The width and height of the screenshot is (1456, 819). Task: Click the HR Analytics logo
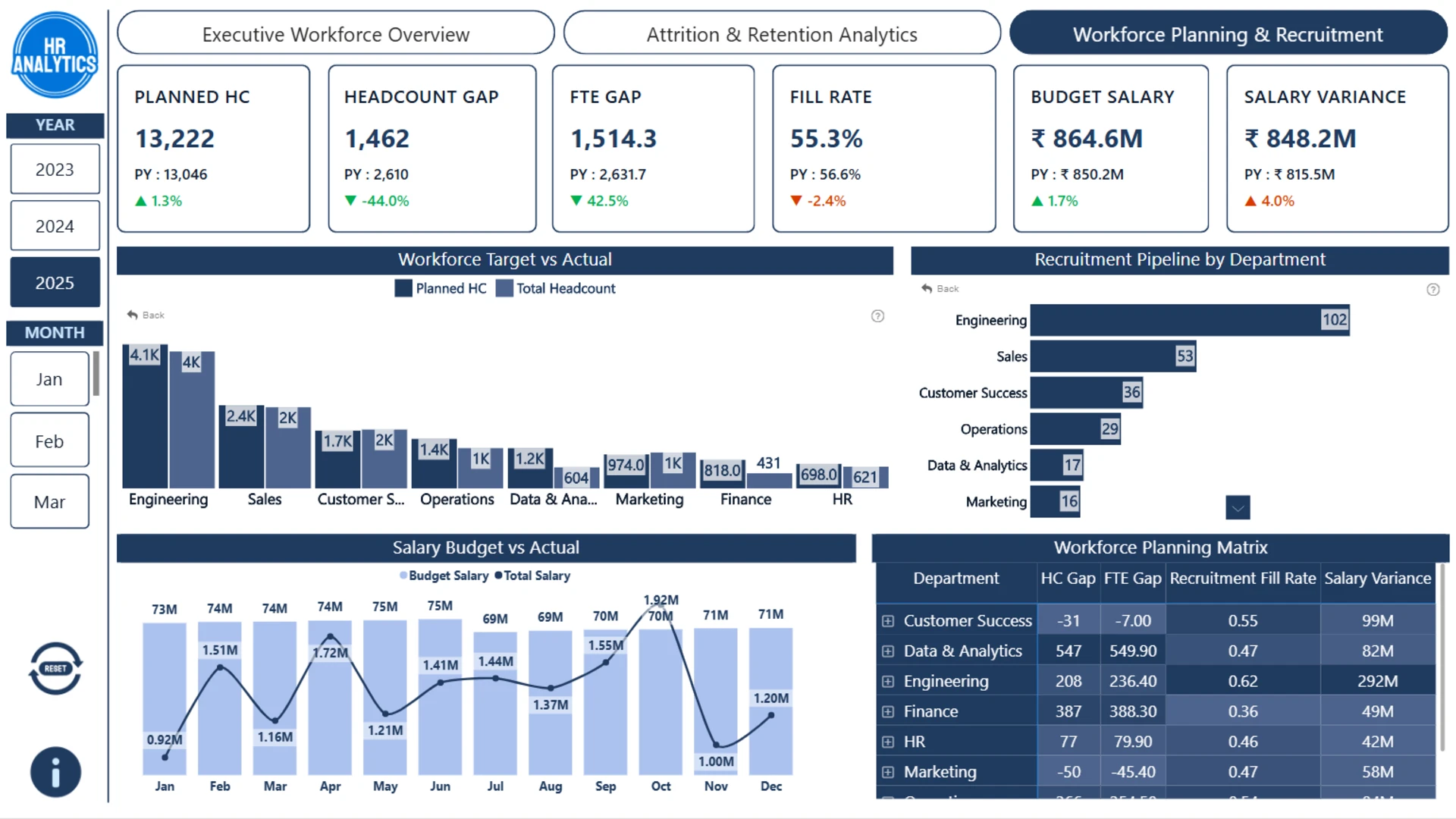click(x=55, y=55)
